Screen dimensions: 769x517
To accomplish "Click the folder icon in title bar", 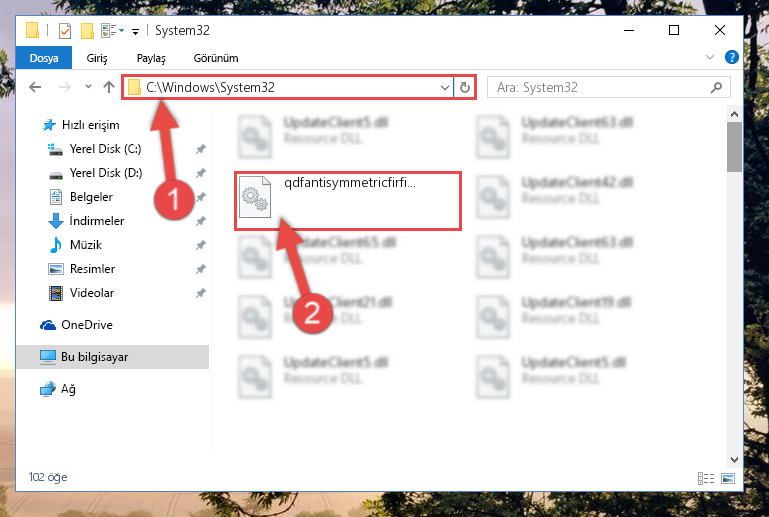I will [32, 30].
